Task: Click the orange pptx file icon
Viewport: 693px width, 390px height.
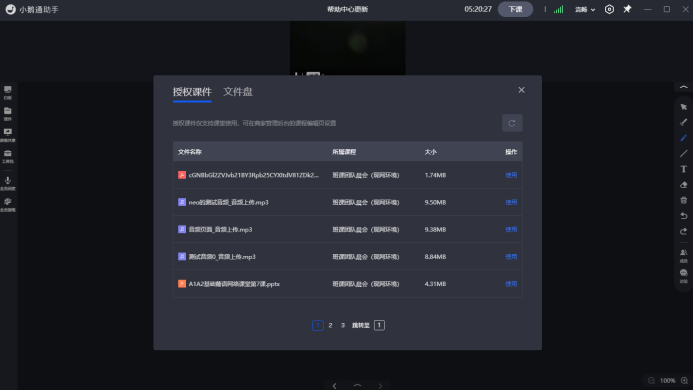Action: coord(182,283)
